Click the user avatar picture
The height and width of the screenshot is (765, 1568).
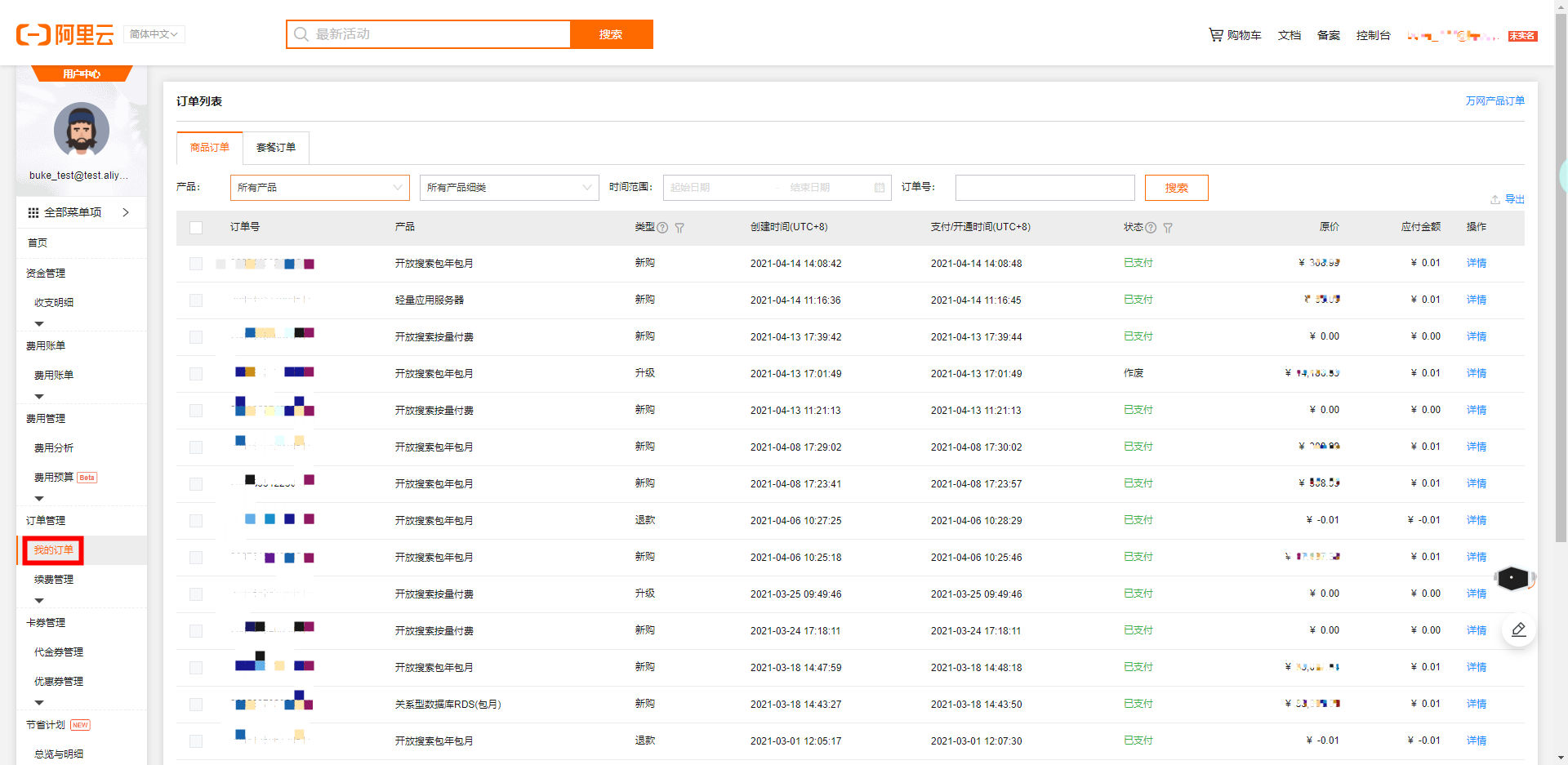pyautogui.click(x=82, y=130)
